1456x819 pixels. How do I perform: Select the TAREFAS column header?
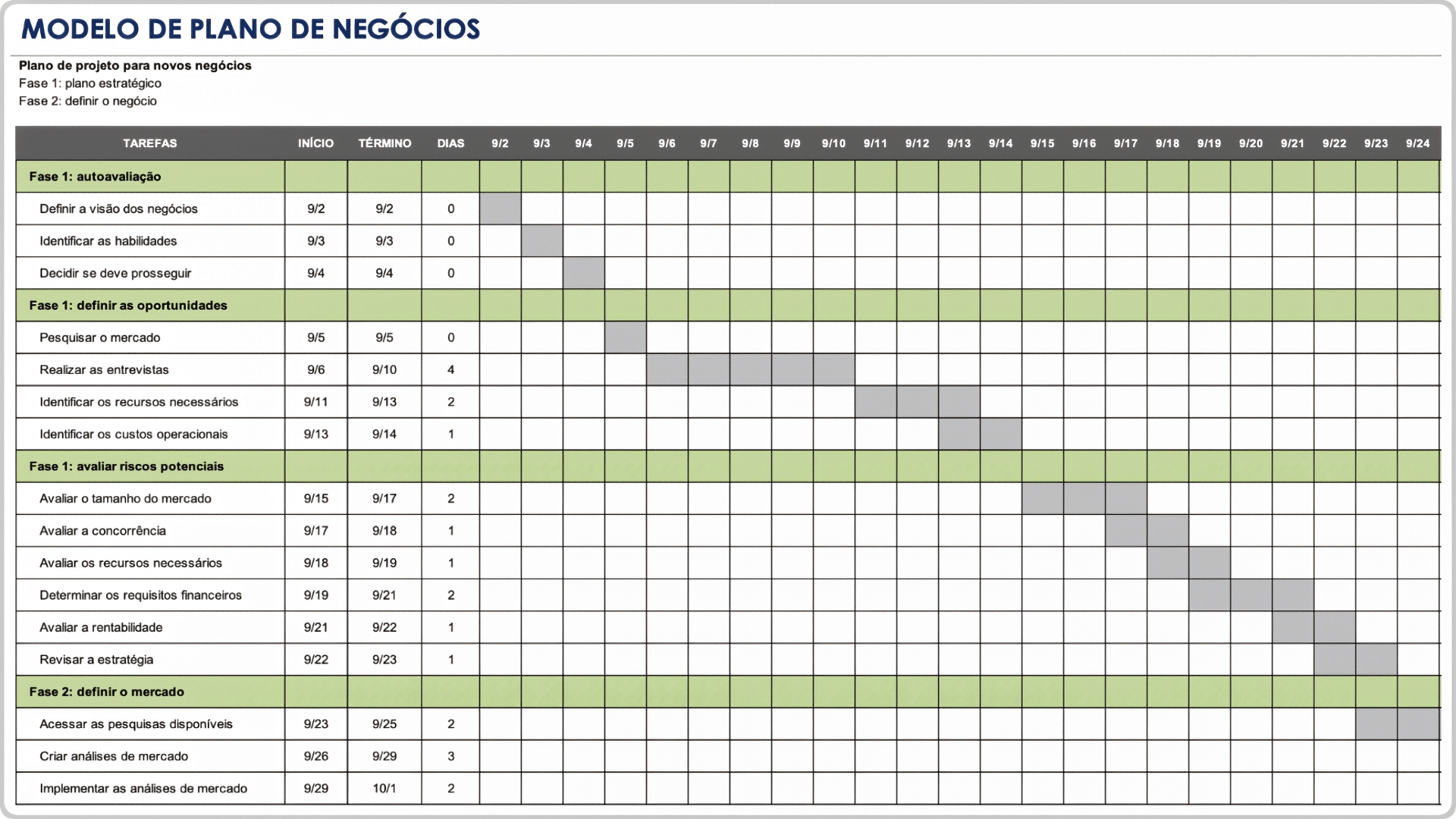tap(150, 143)
